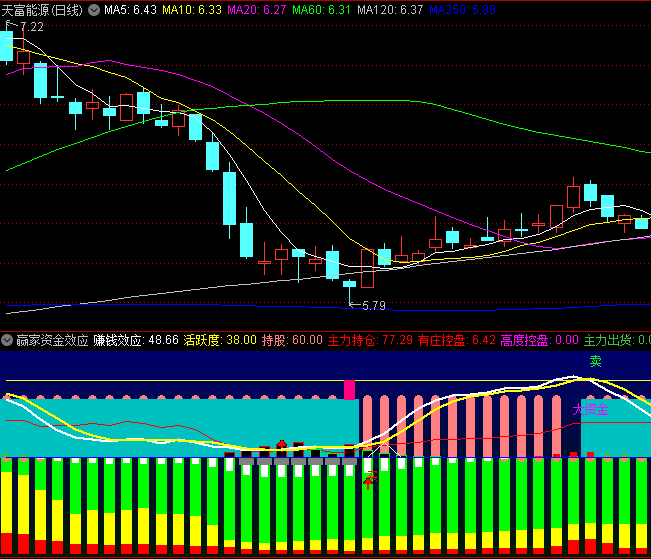The image size is (651, 559).
Task: Click the 高度控盘: 0.00 value
Action: (x=539, y=341)
